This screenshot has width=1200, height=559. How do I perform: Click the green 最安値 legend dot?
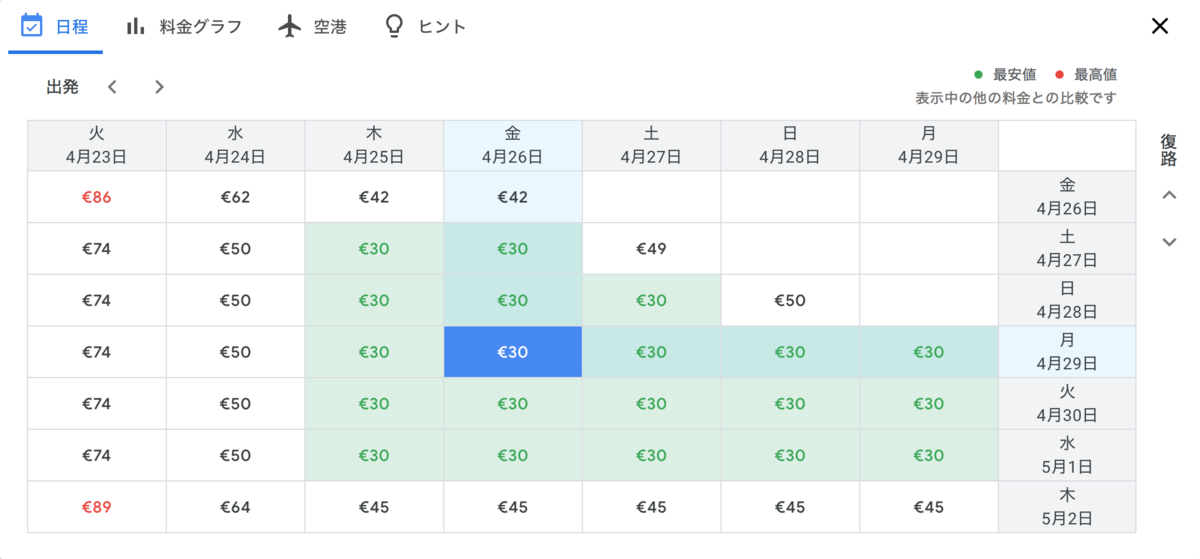pyautogui.click(x=978, y=74)
